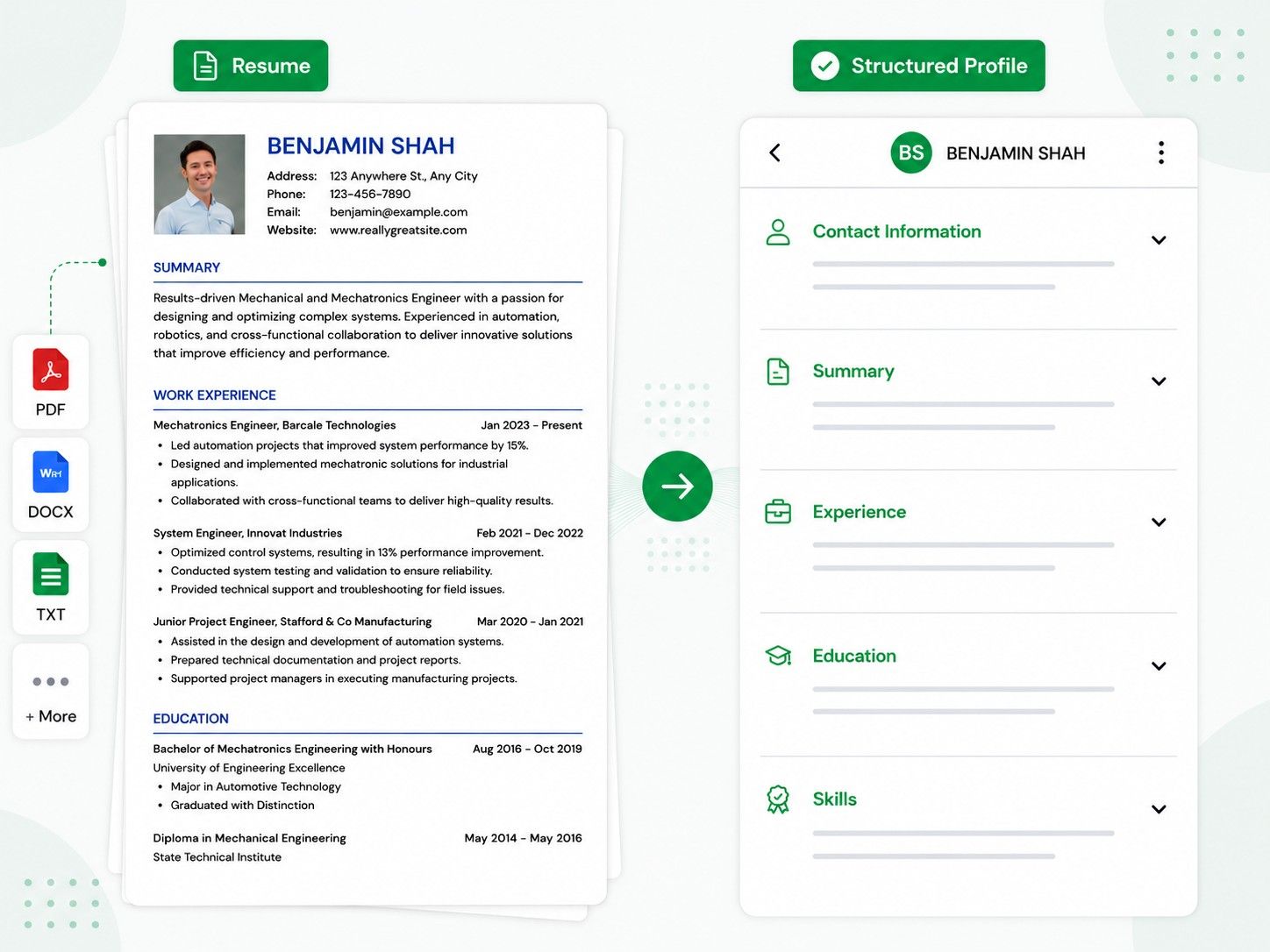Click the Mar 2020 - Jan 2021 date
1270x952 pixels.
(x=530, y=622)
